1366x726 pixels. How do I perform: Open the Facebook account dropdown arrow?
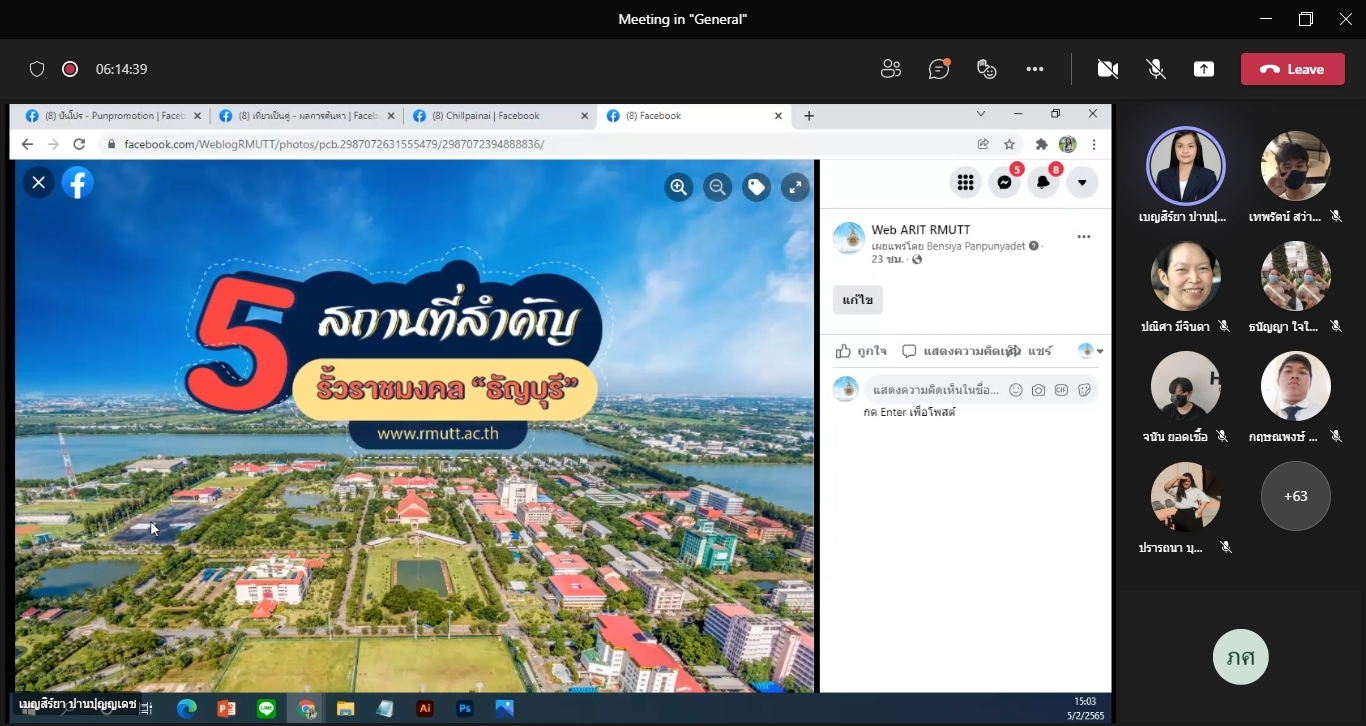(x=1082, y=182)
